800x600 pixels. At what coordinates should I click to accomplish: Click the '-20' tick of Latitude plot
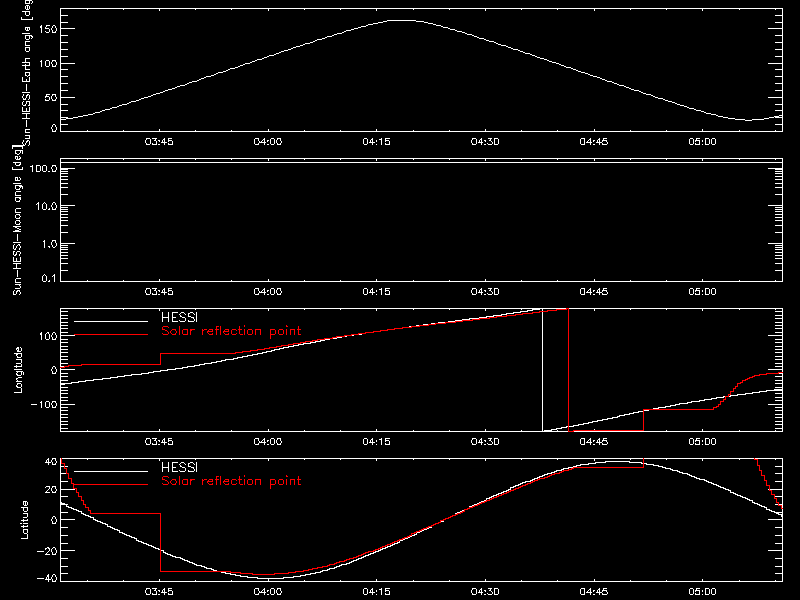47,551
